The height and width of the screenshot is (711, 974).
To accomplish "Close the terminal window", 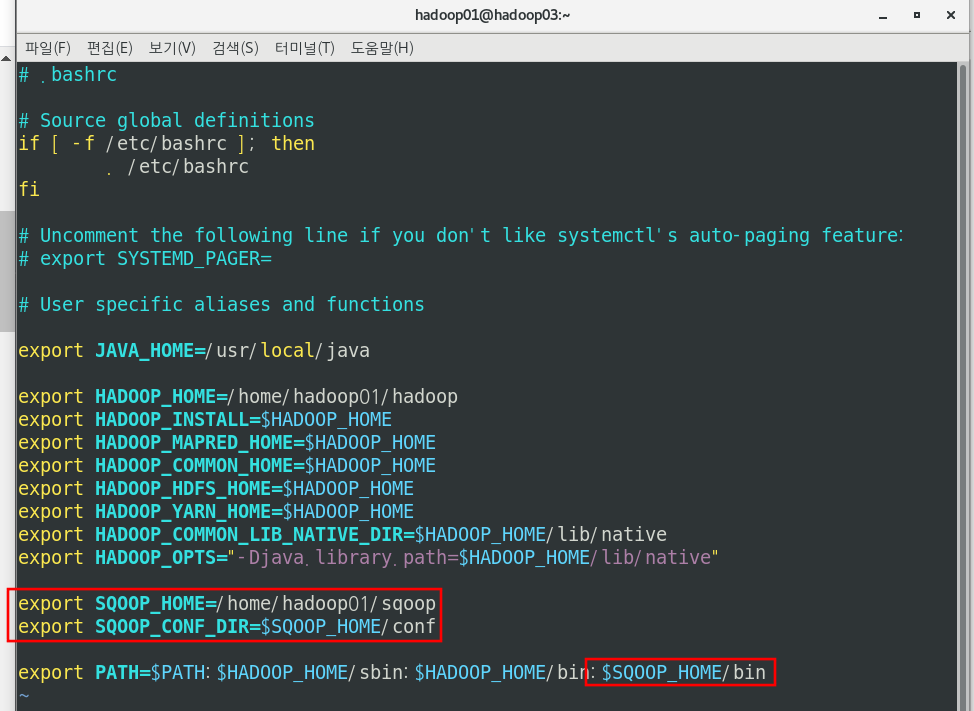I will tap(950, 16).
